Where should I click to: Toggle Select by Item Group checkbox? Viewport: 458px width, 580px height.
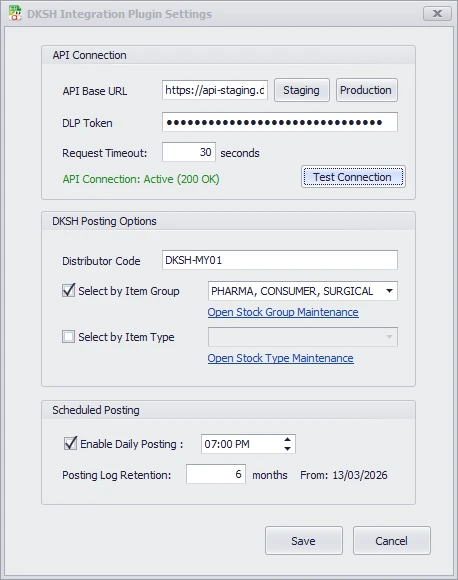pos(68,291)
